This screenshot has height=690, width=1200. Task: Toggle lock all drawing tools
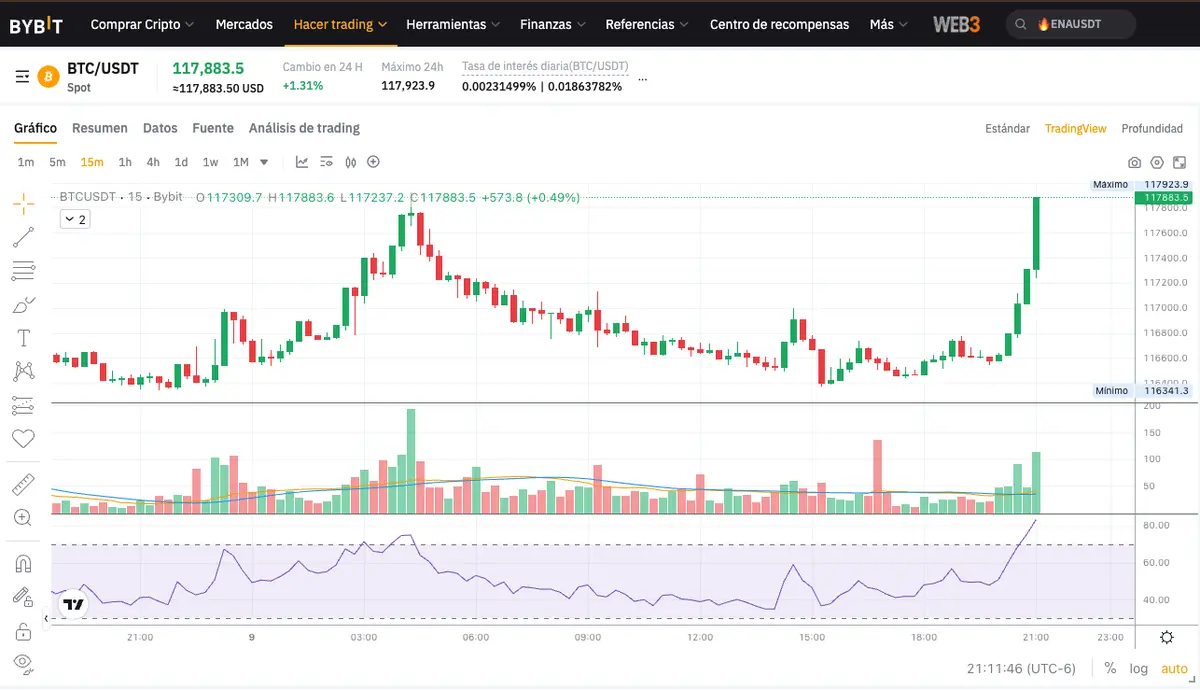(23, 631)
